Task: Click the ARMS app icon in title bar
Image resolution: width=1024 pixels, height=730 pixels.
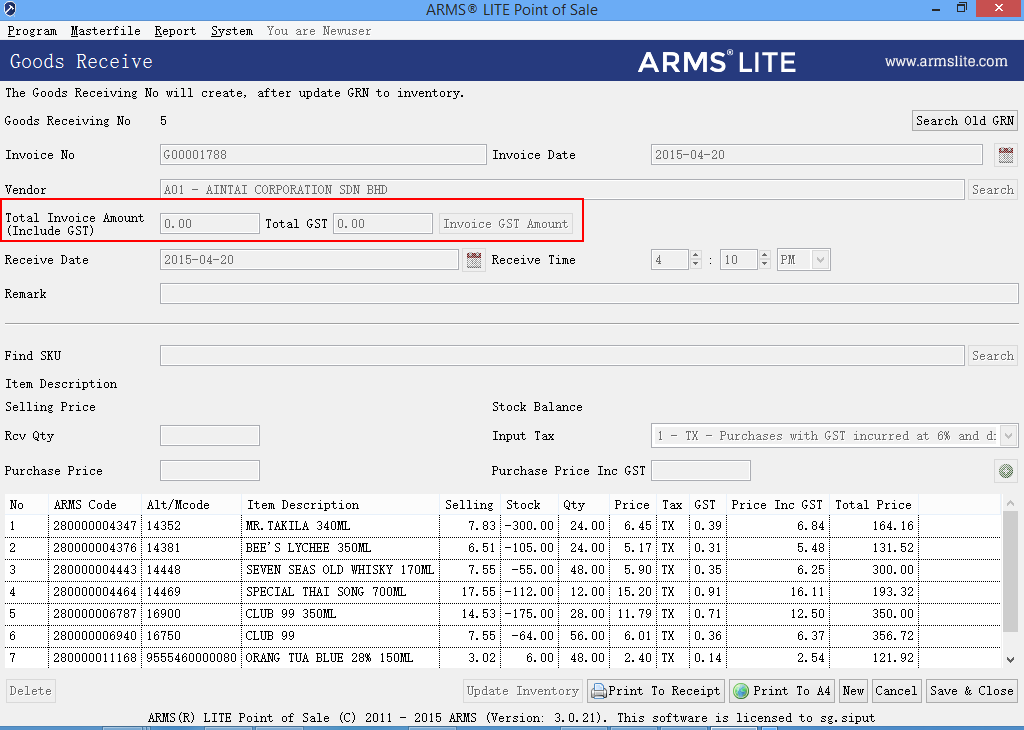Action: point(9,9)
